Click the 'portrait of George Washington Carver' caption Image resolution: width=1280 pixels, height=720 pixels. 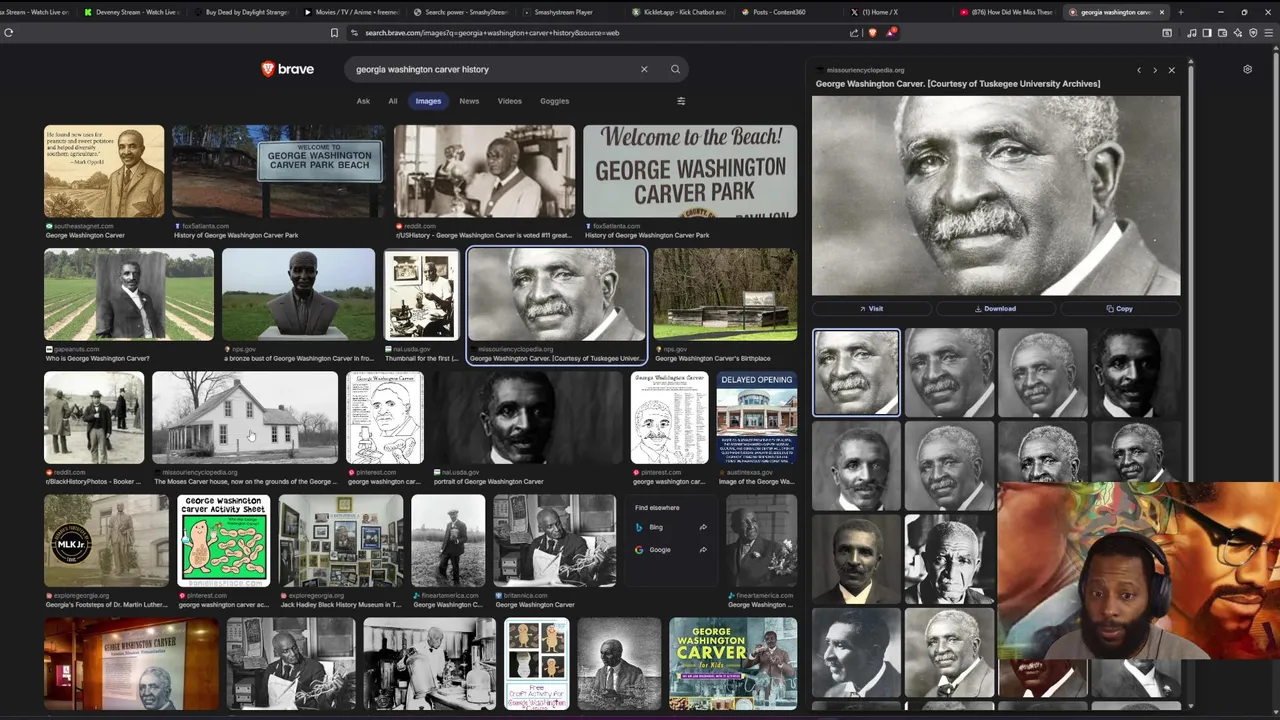(489, 481)
